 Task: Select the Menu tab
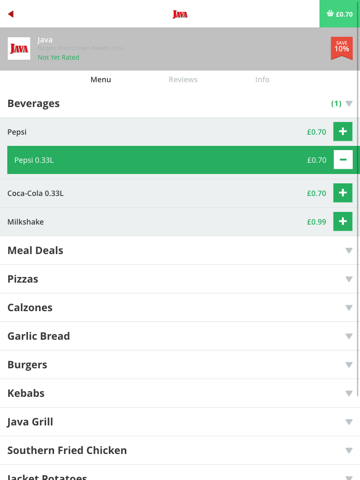coord(101,80)
